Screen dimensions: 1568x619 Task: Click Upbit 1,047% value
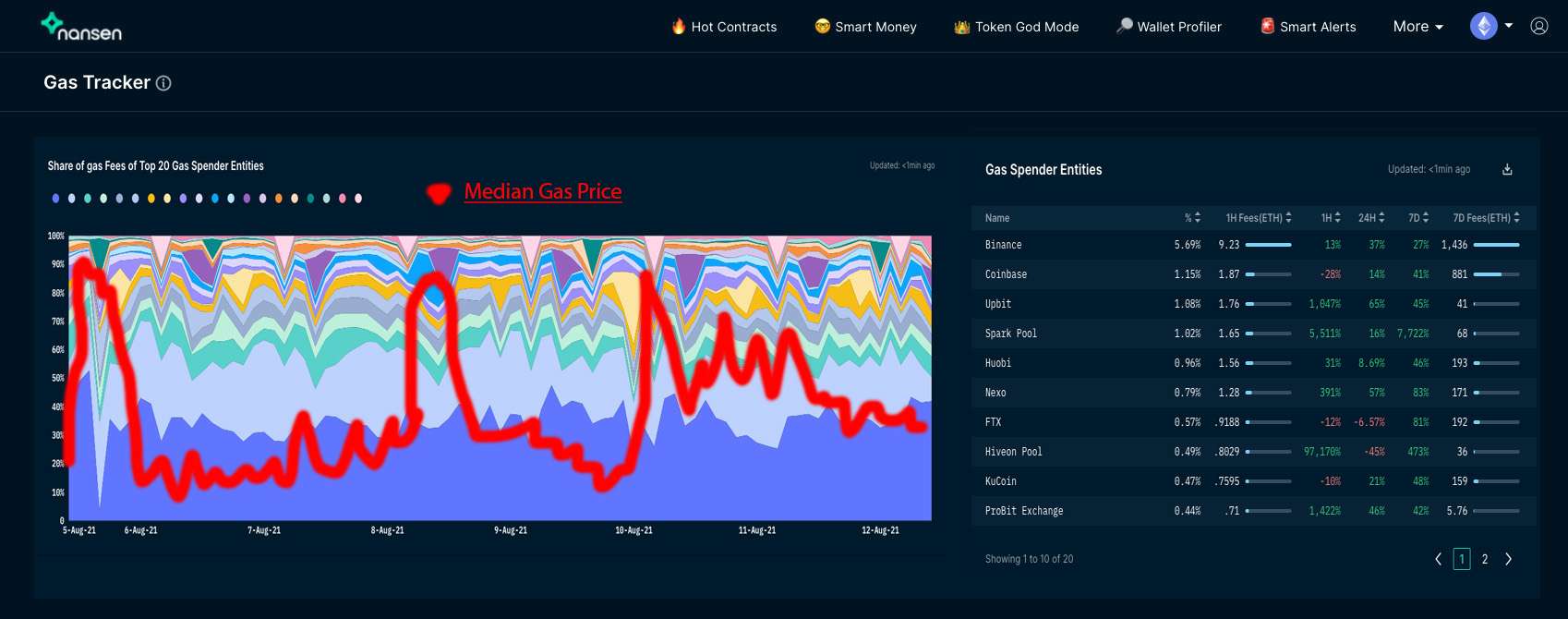point(1324,304)
